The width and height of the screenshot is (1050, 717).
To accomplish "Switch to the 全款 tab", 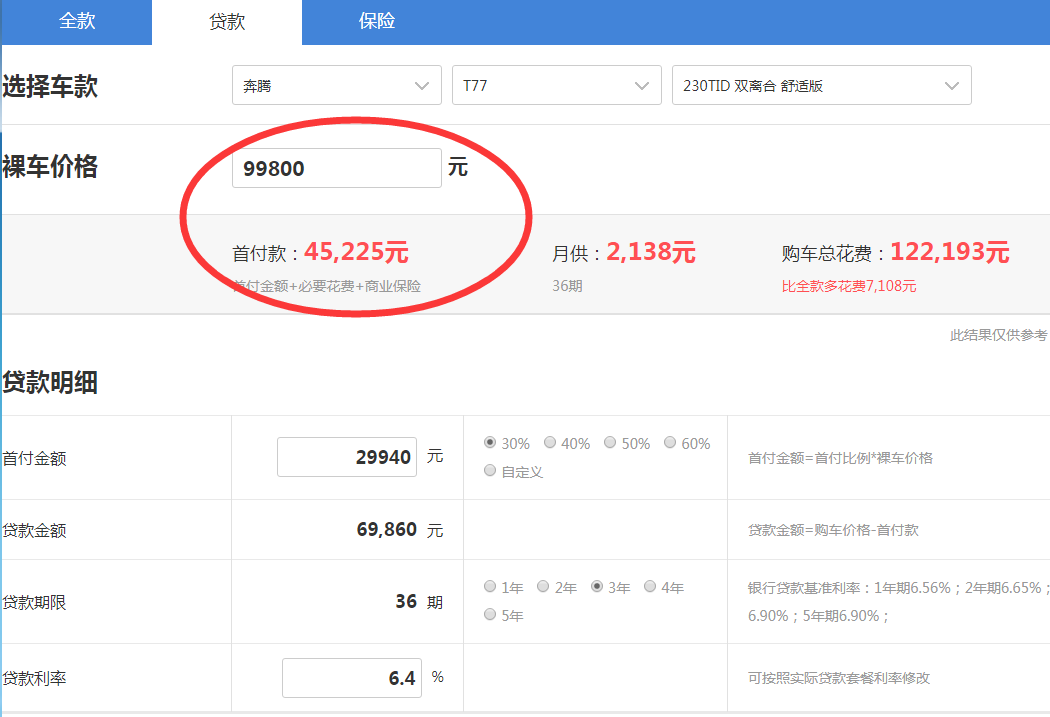I will pyautogui.click(x=77, y=22).
